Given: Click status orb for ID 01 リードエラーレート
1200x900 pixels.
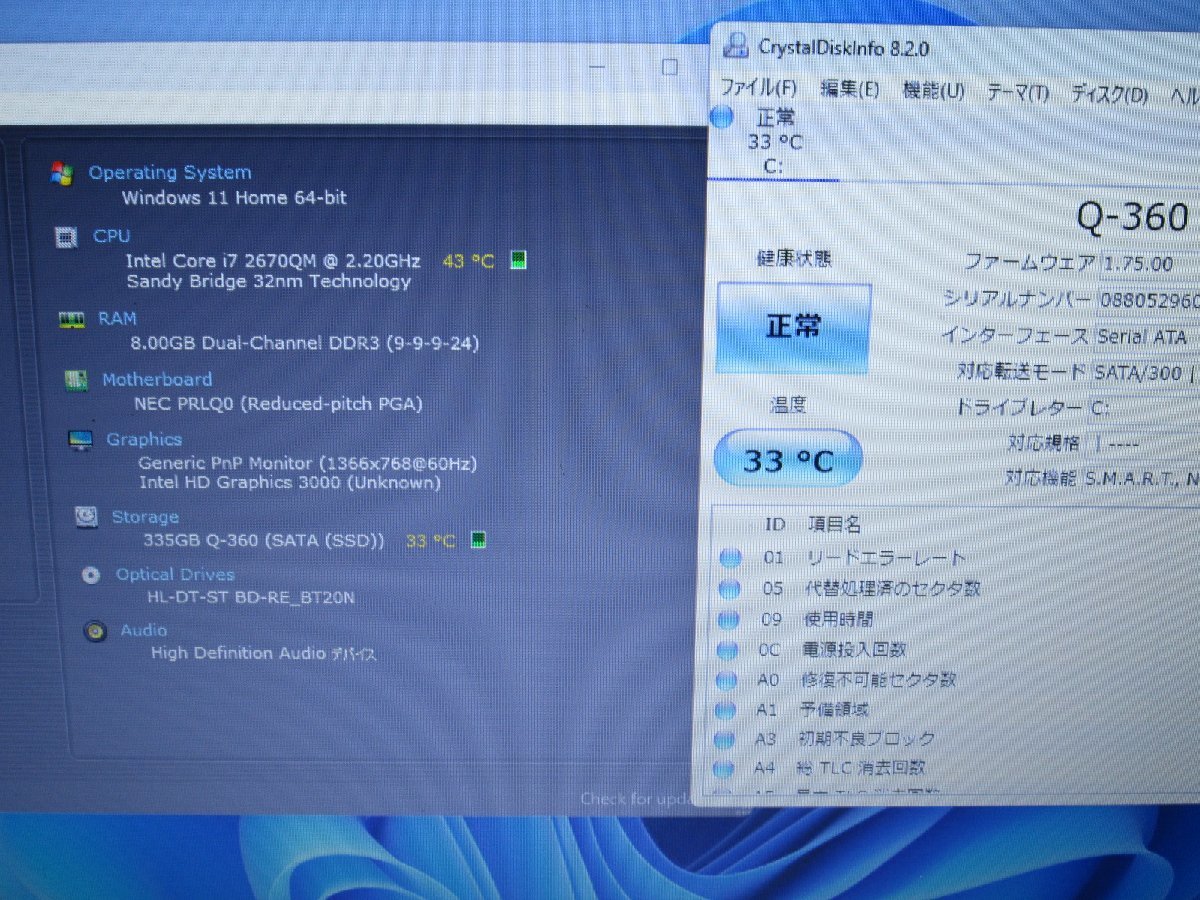Looking at the screenshot, I should [730, 558].
